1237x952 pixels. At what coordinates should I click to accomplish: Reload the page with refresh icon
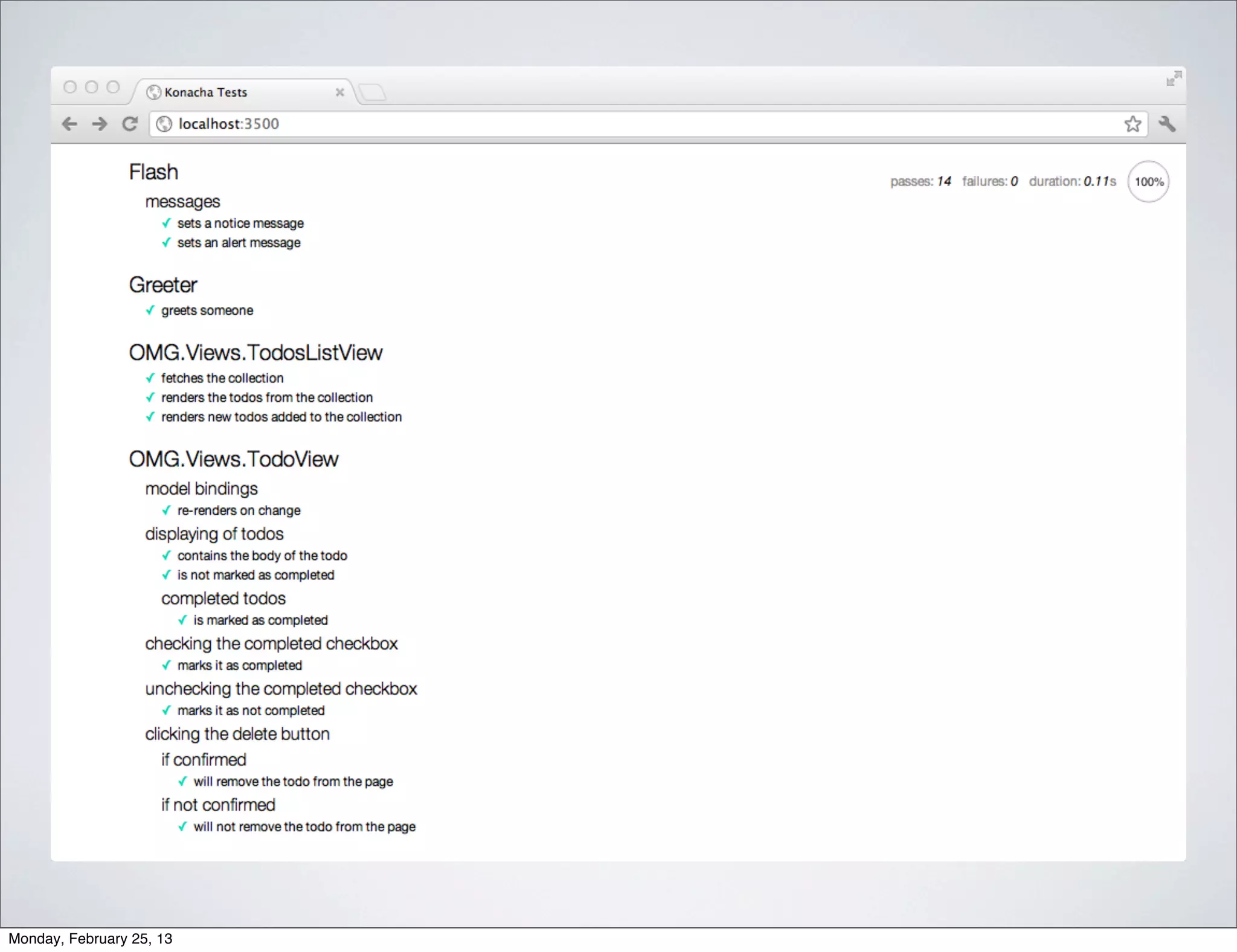click(x=130, y=124)
